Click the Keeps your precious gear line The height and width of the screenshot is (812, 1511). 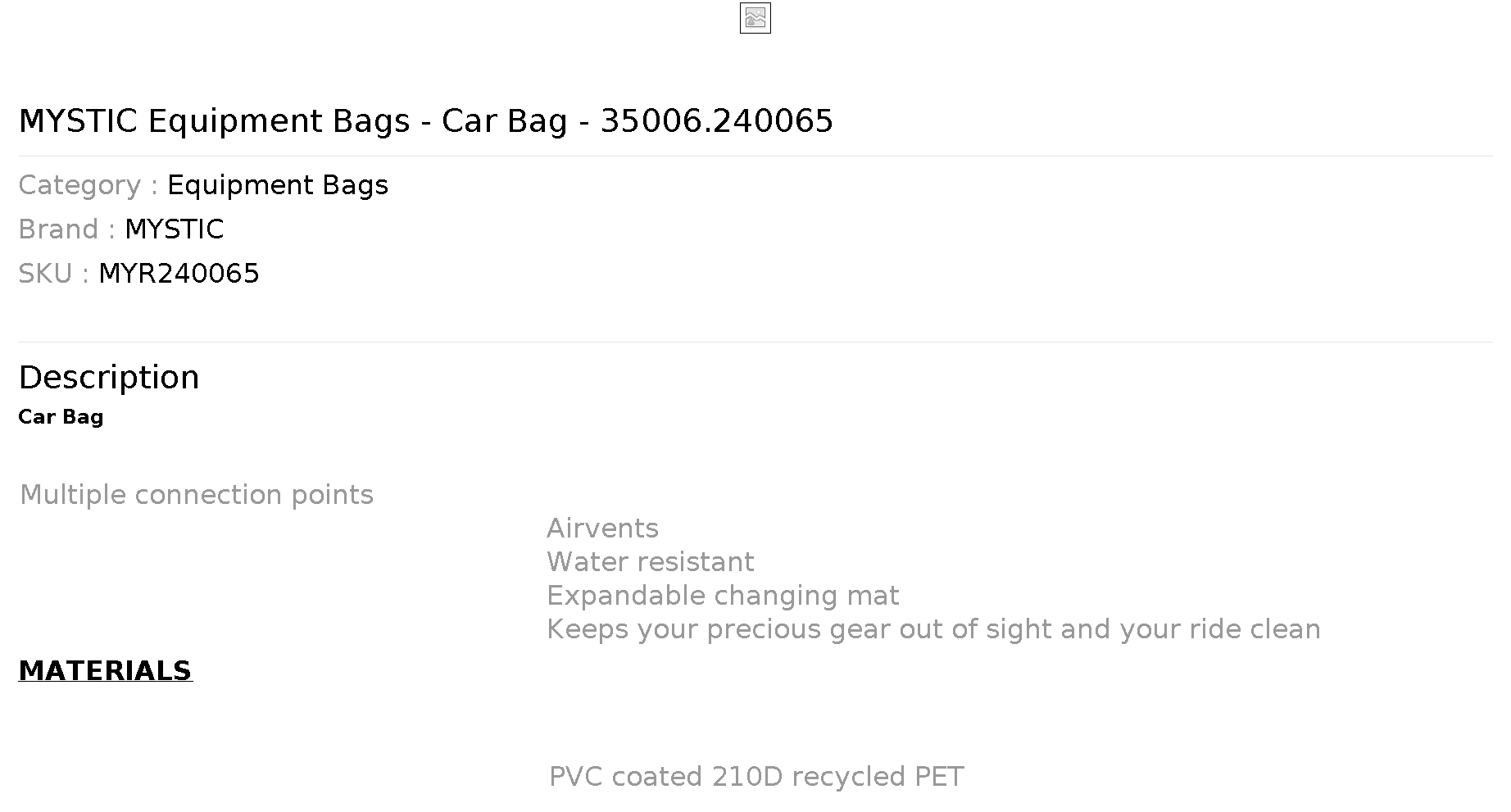(933, 629)
